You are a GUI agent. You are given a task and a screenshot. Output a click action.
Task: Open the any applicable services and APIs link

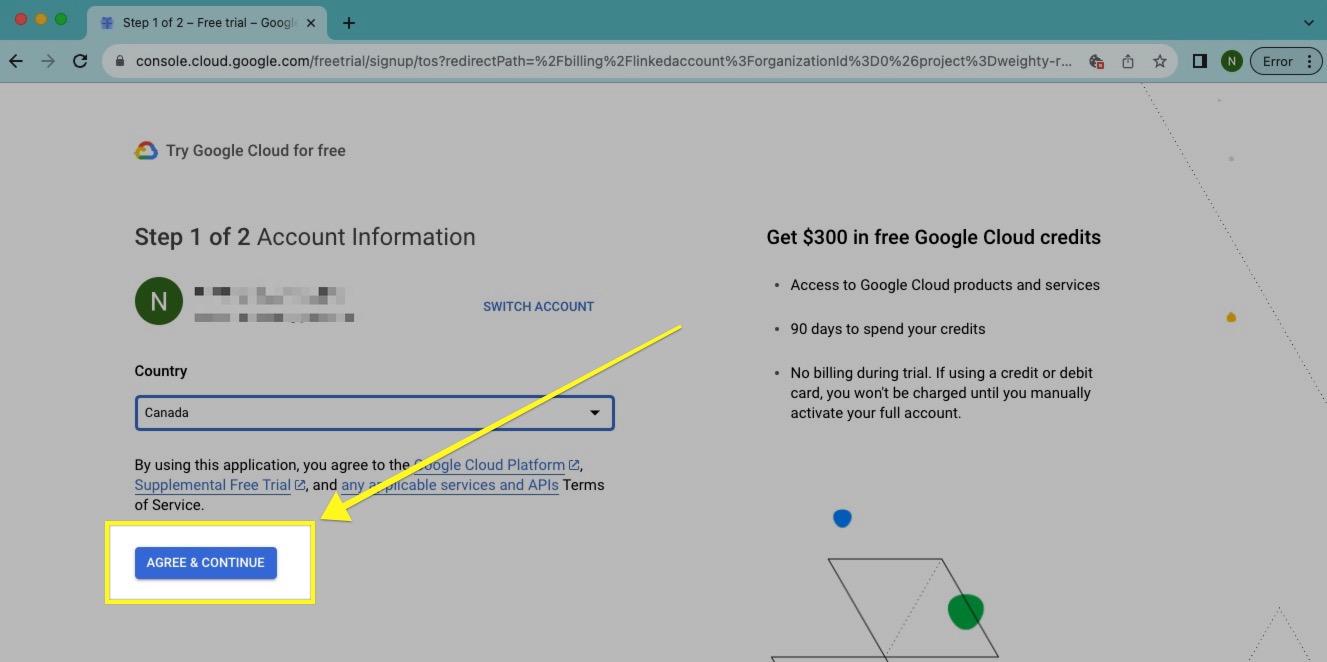(450, 485)
